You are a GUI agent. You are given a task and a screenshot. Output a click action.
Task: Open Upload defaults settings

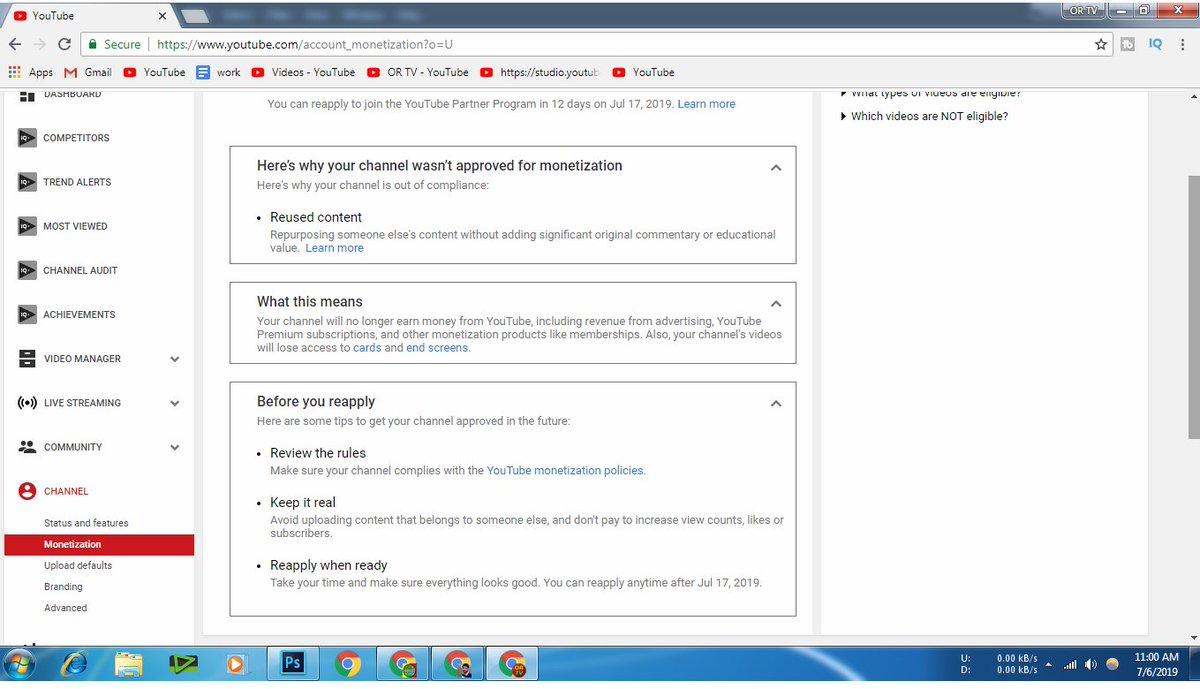(78, 565)
